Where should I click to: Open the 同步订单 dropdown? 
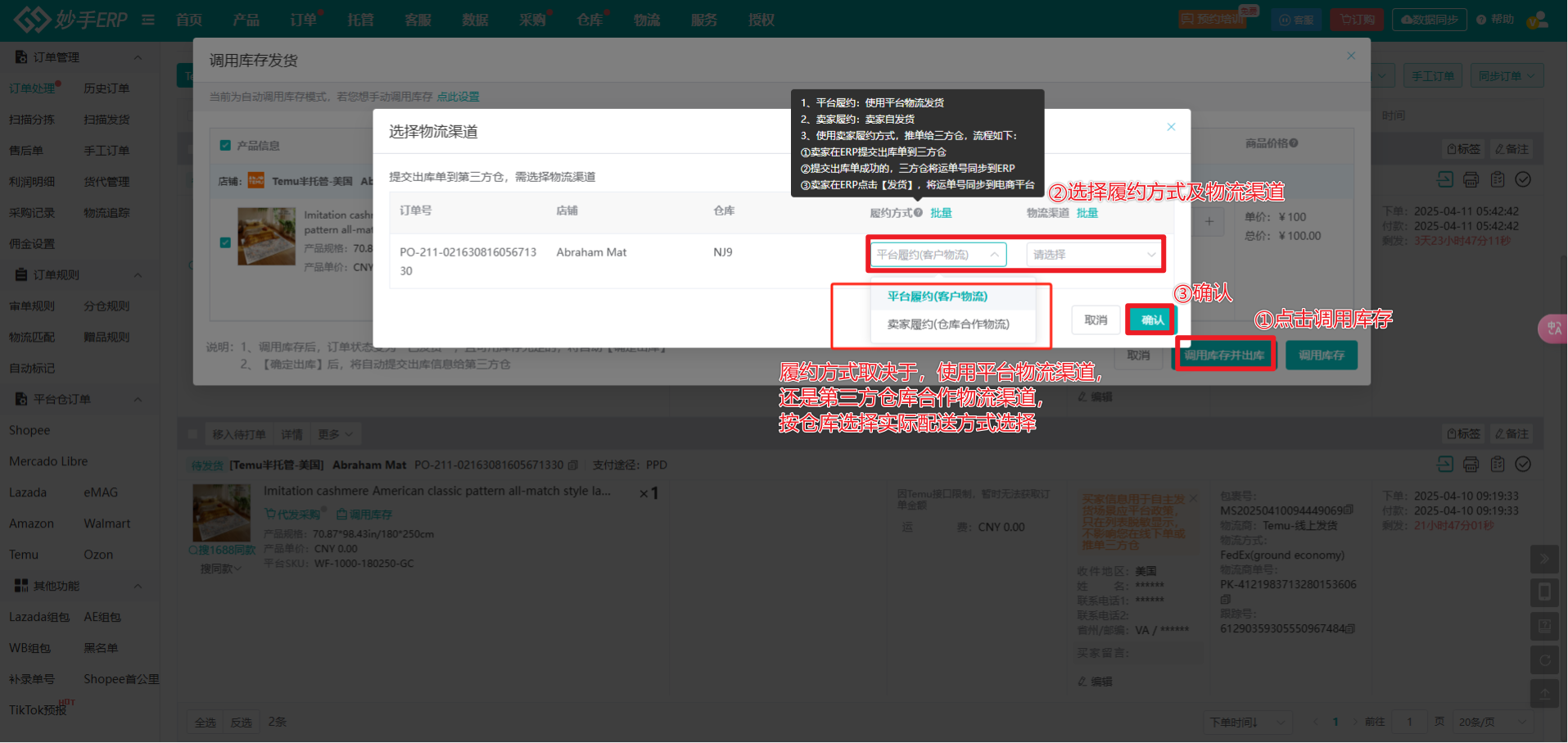coord(1507,76)
